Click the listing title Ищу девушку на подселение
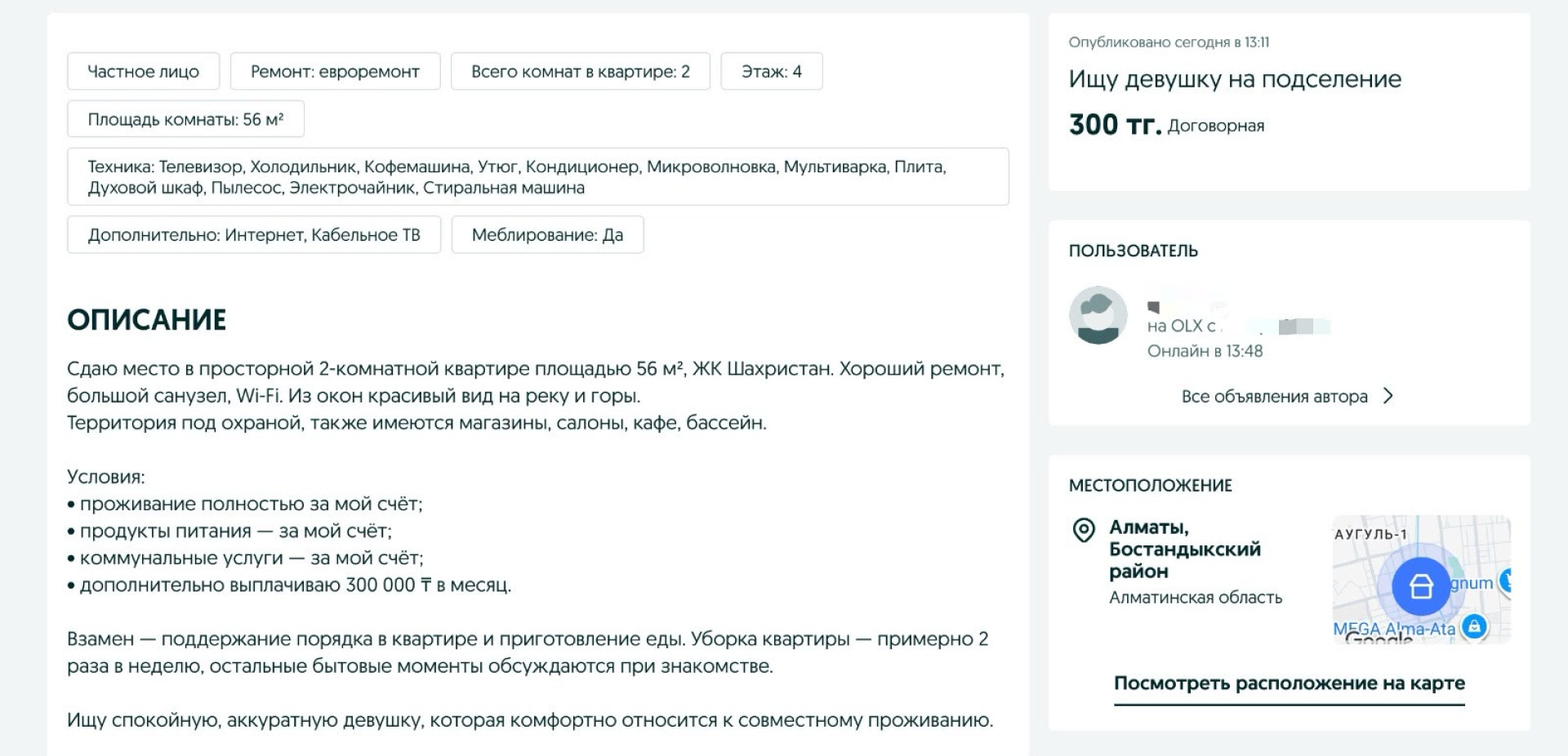Screen dimensions: 1568x756 tap(1235, 79)
